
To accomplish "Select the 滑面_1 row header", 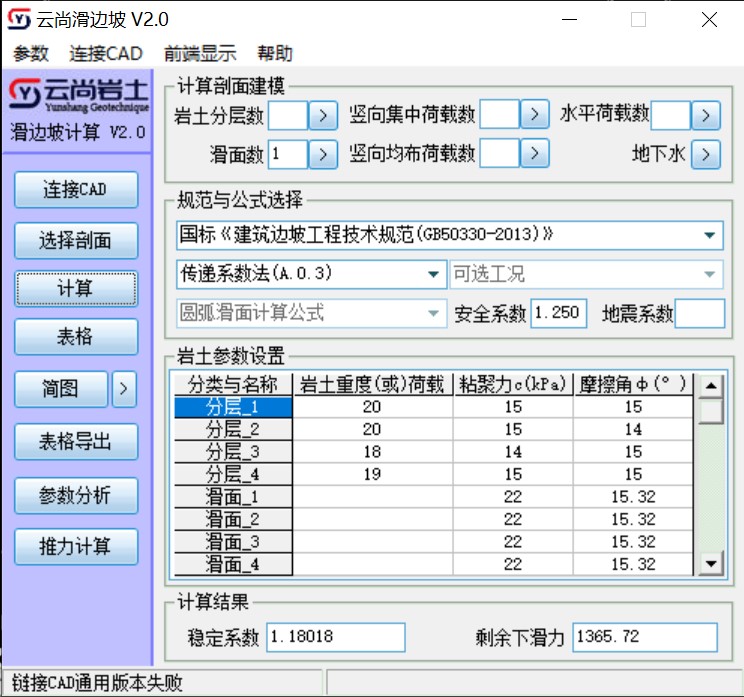I will [x=233, y=497].
